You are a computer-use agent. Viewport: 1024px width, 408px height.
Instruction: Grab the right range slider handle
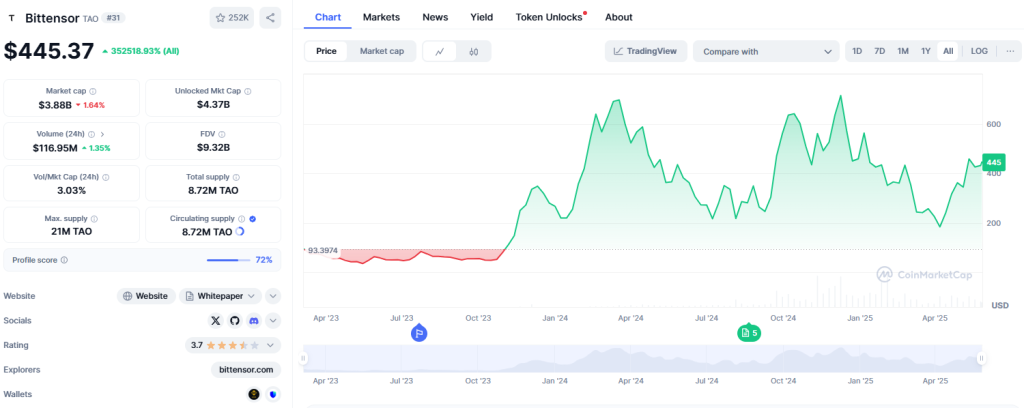(x=981, y=358)
